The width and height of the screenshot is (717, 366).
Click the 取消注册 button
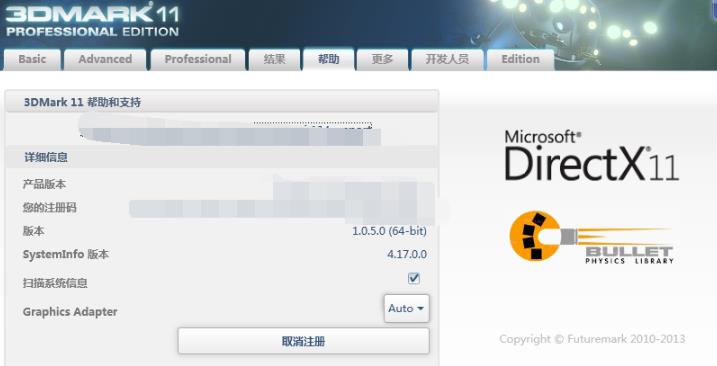(304, 341)
